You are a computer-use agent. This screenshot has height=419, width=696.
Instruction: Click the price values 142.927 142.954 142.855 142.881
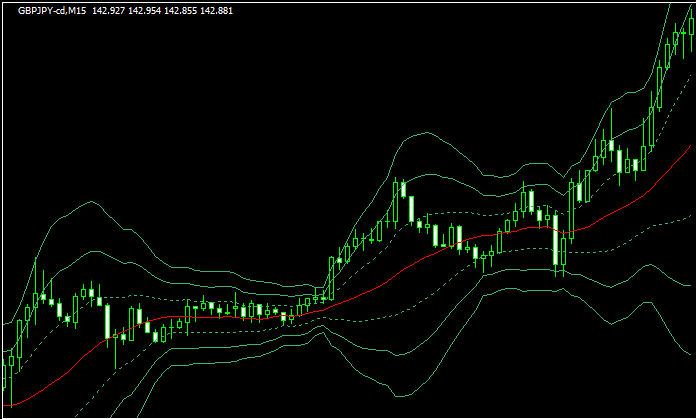[162, 11]
